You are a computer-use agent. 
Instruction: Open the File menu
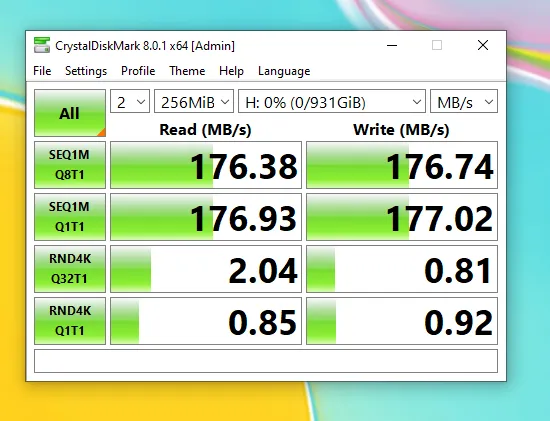click(42, 71)
